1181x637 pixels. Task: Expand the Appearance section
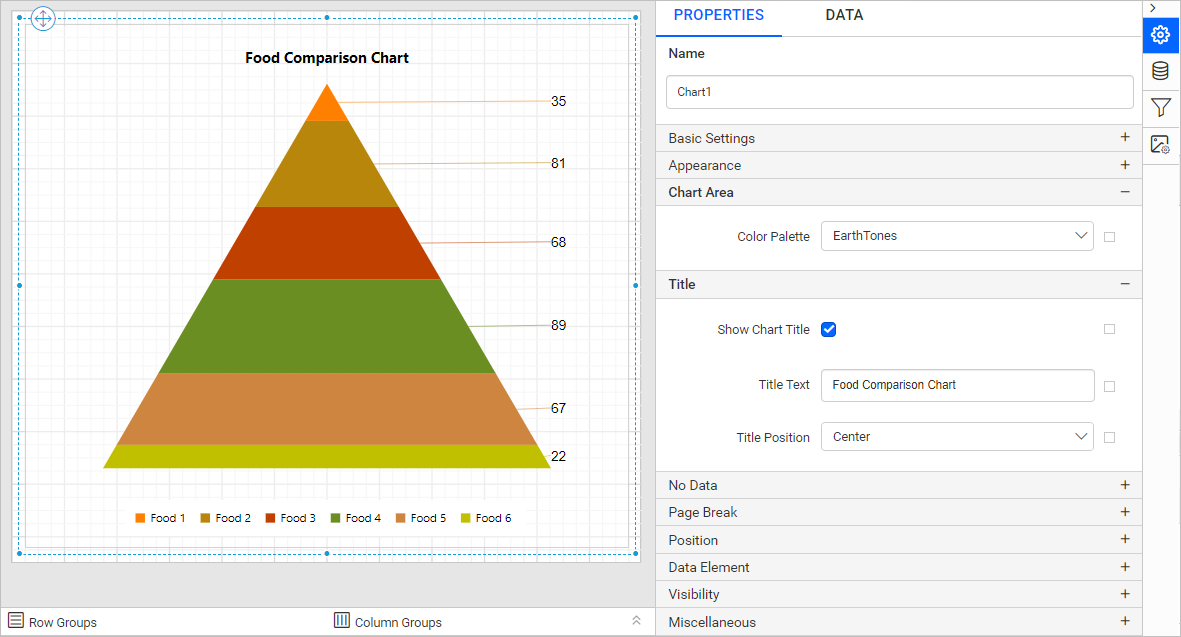point(899,166)
